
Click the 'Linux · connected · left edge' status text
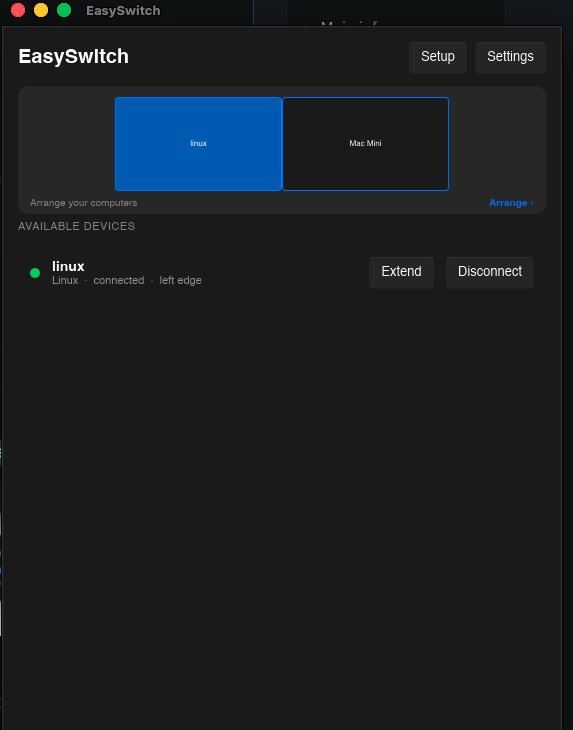click(127, 280)
